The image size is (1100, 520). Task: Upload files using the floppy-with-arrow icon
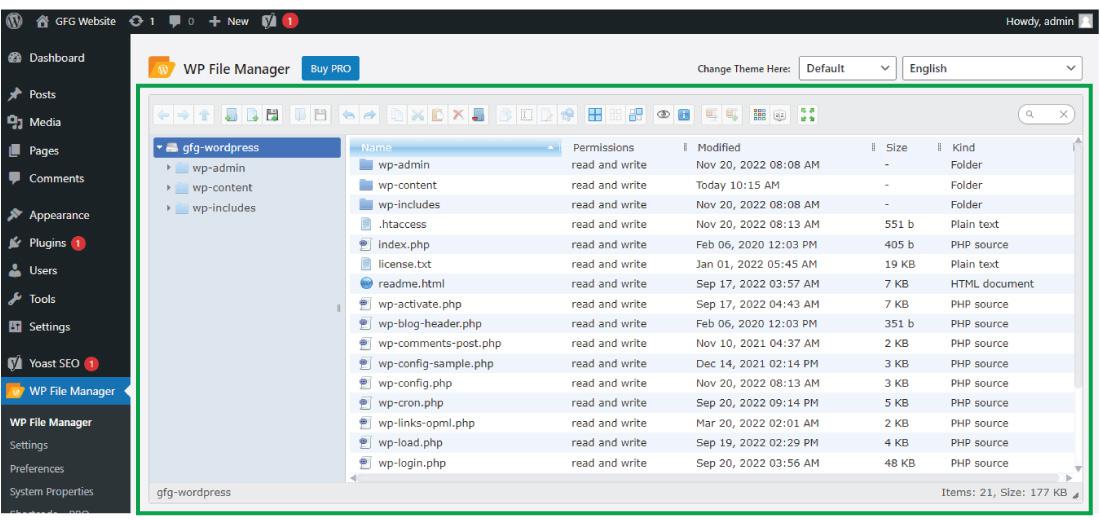[x=272, y=114]
